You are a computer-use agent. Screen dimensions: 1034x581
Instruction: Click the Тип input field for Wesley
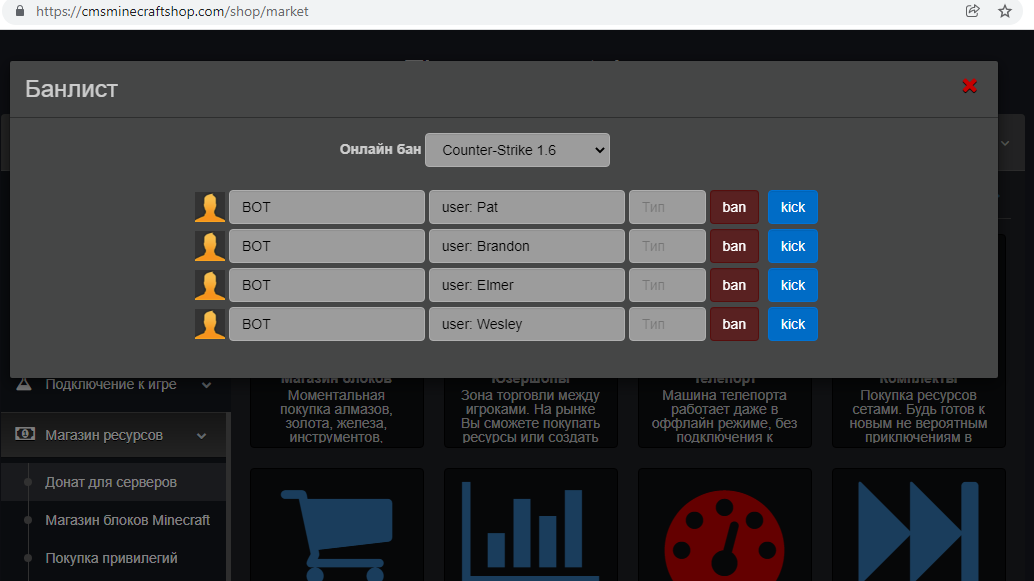(x=666, y=324)
